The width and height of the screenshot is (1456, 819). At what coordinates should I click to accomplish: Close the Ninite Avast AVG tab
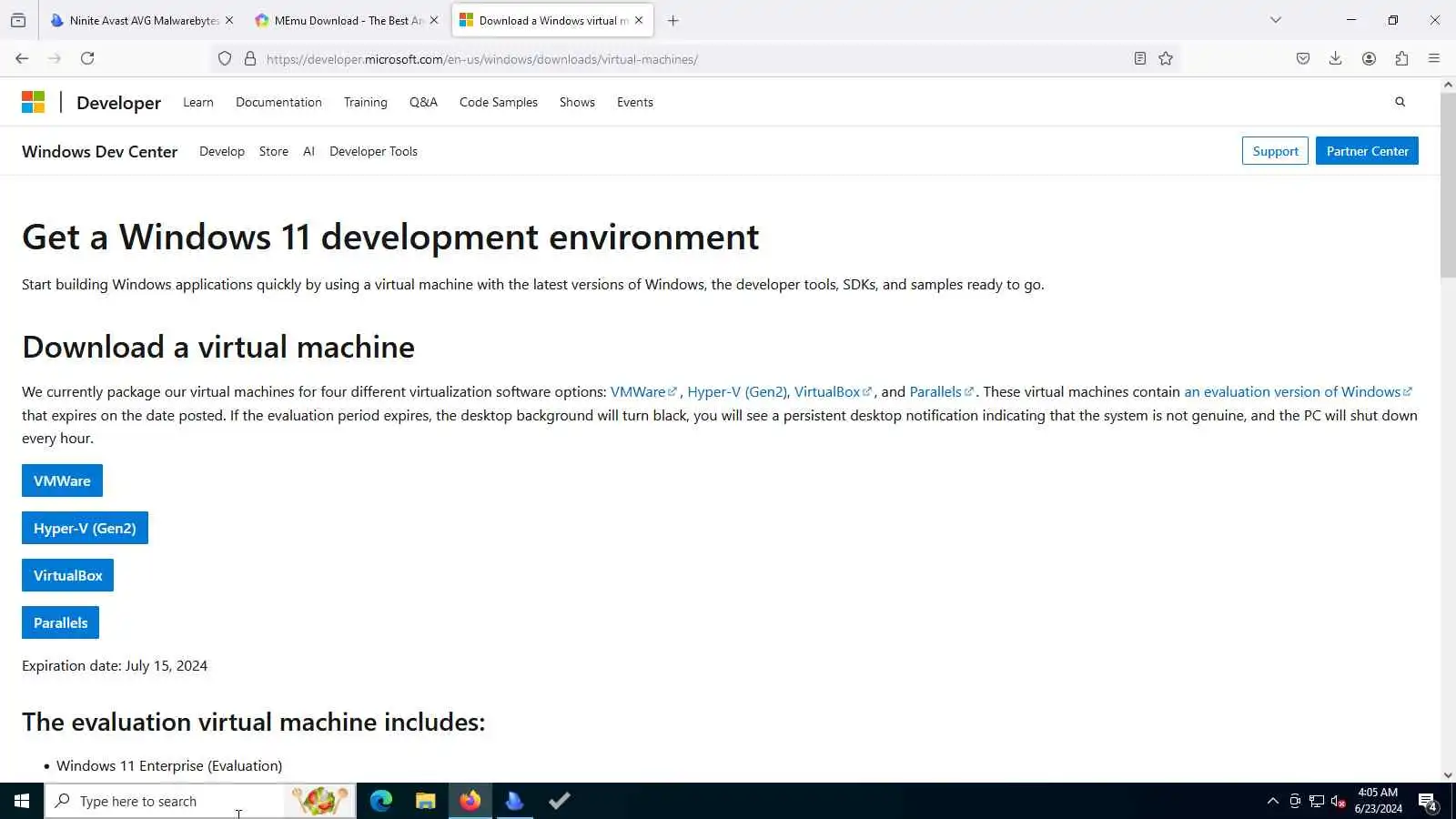tap(229, 20)
